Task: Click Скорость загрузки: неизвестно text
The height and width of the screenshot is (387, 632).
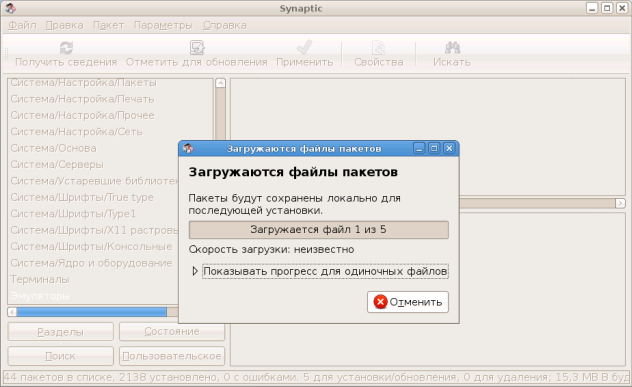Action: (271, 250)
